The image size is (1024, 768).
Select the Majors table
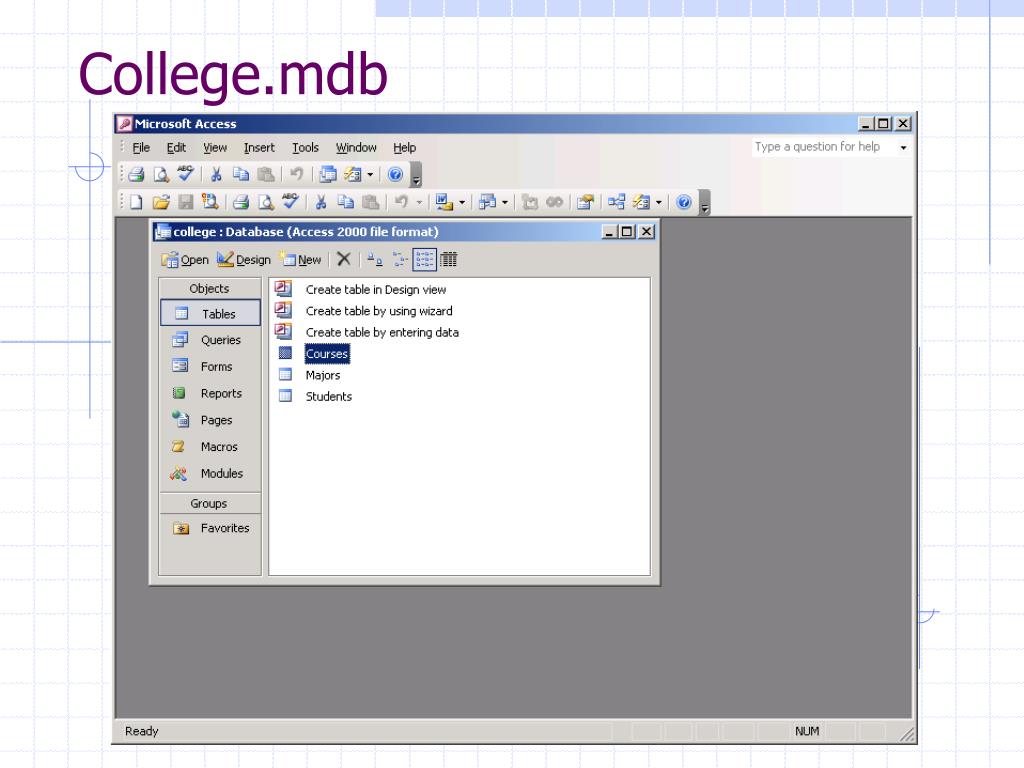pyautogui.click(x=323, y=375)
